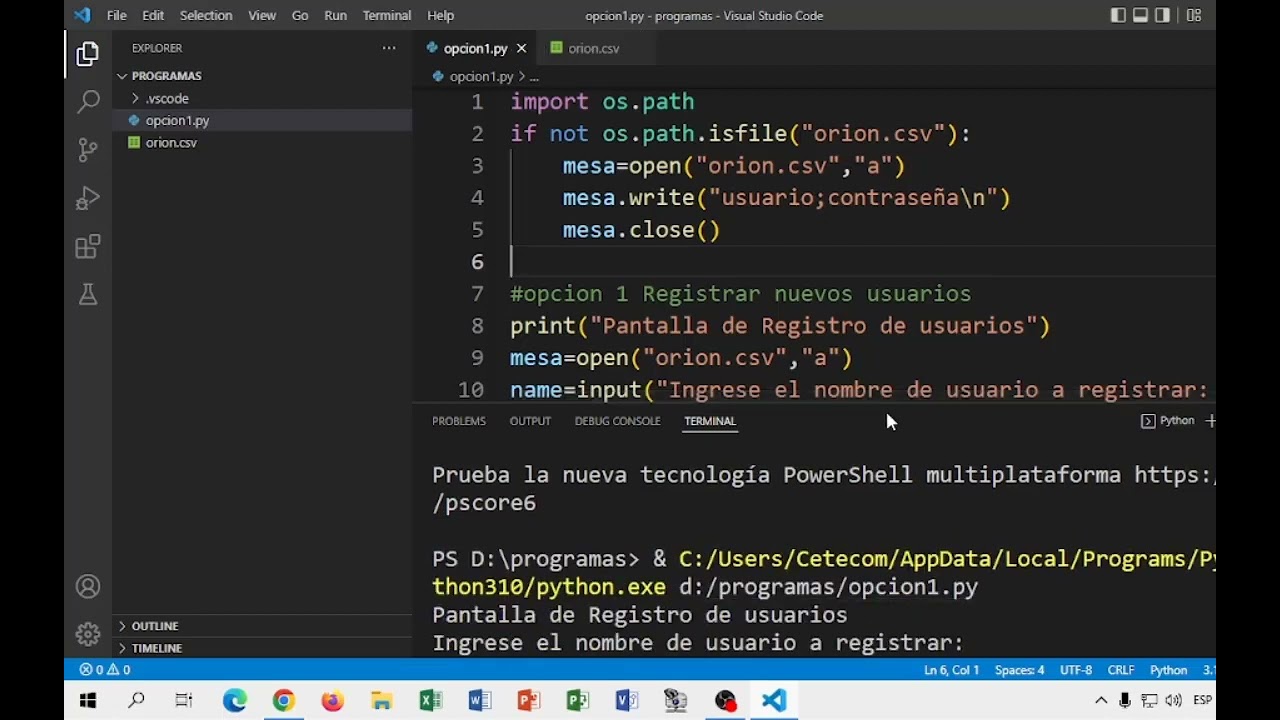Open the Run and Debug view
The height and width of the screenshot is (720, 1280).
(88, 198)
